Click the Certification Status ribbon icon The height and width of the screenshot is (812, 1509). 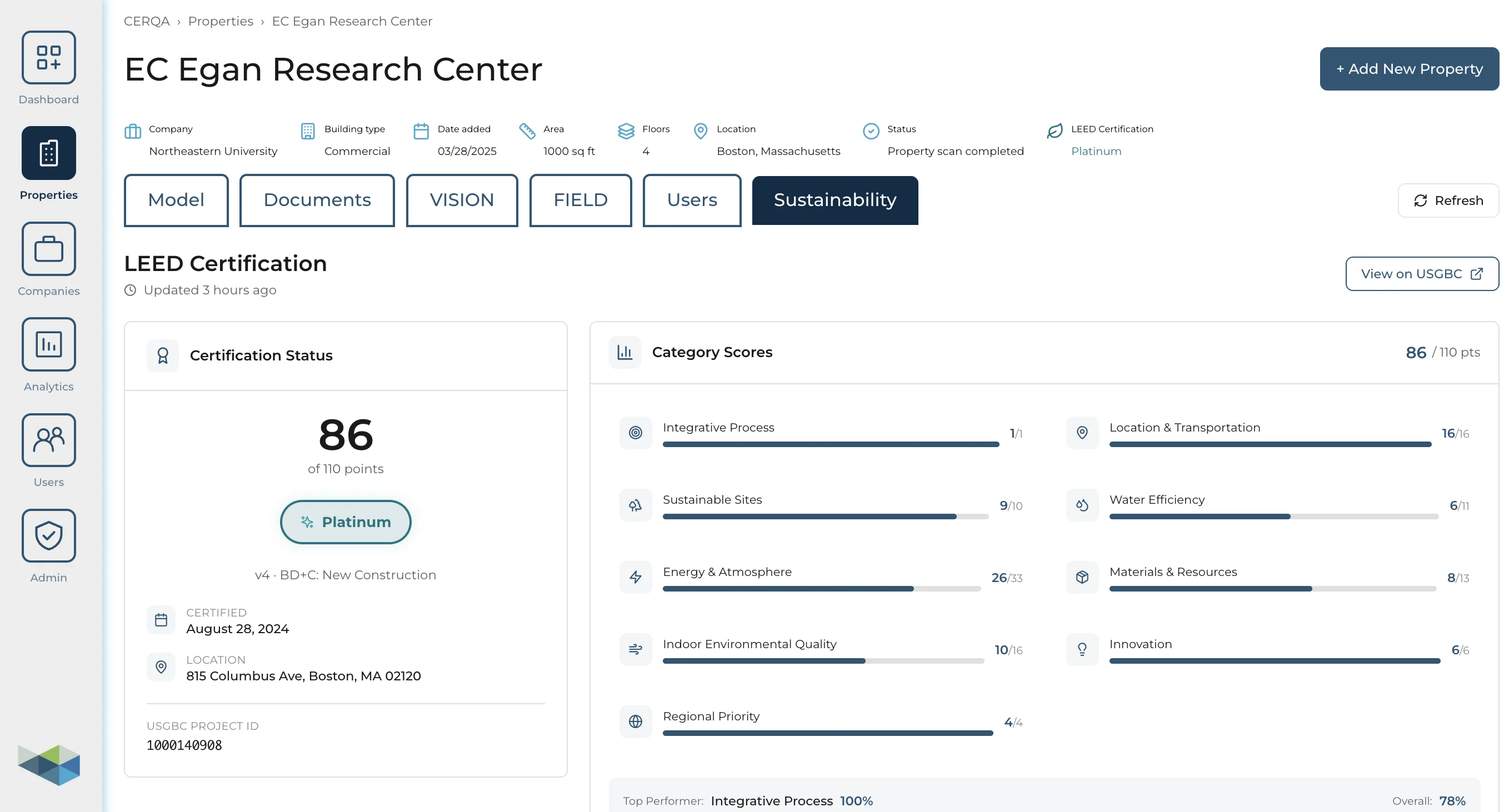tap(162, 355)
